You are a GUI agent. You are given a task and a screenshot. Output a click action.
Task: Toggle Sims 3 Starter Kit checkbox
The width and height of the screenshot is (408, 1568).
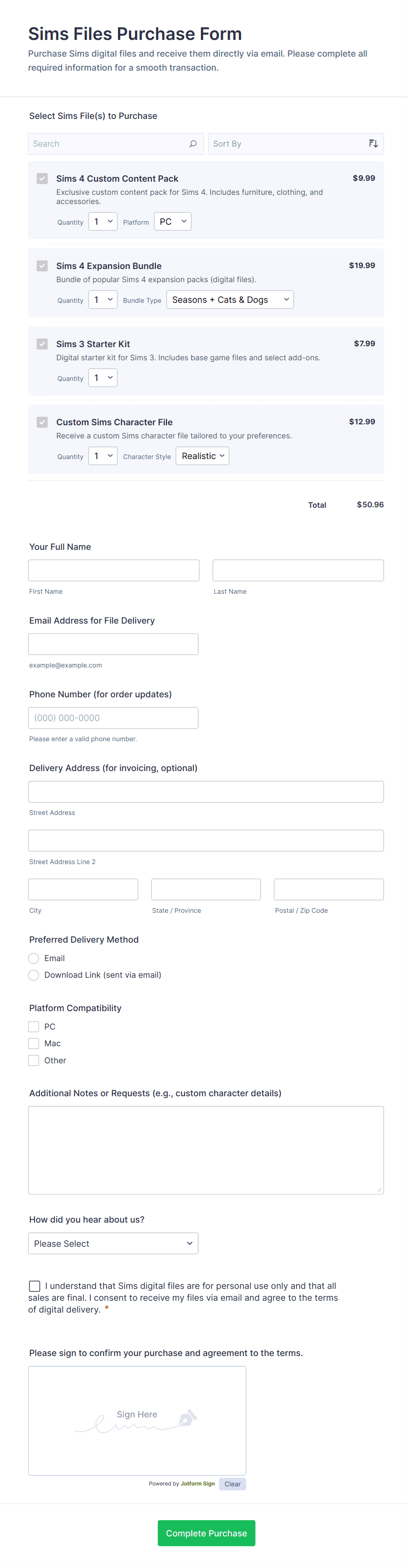[42, 344]
